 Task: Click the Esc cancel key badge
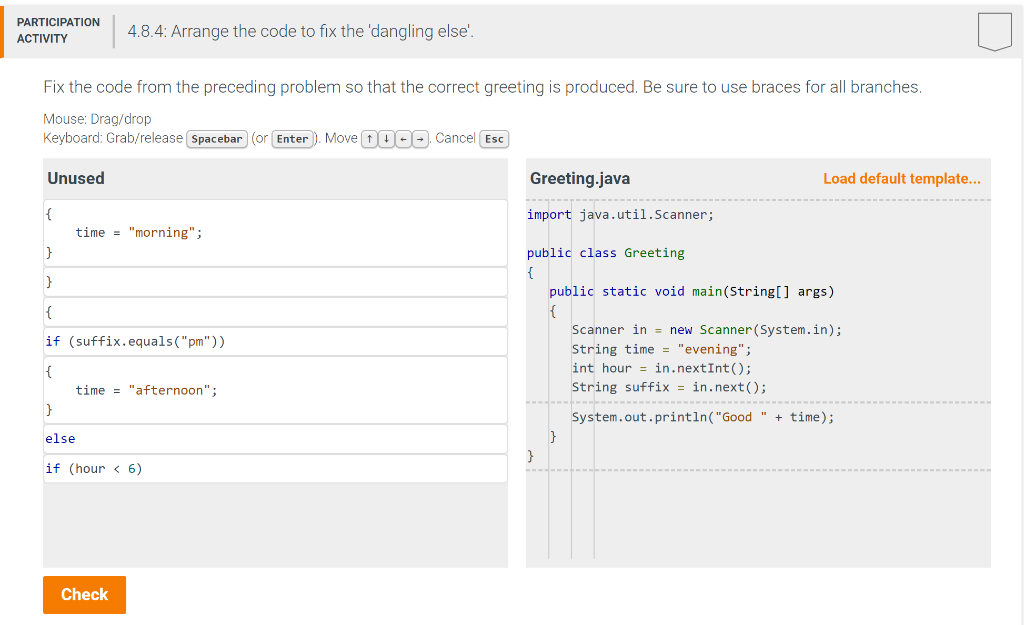pos(494,139)
